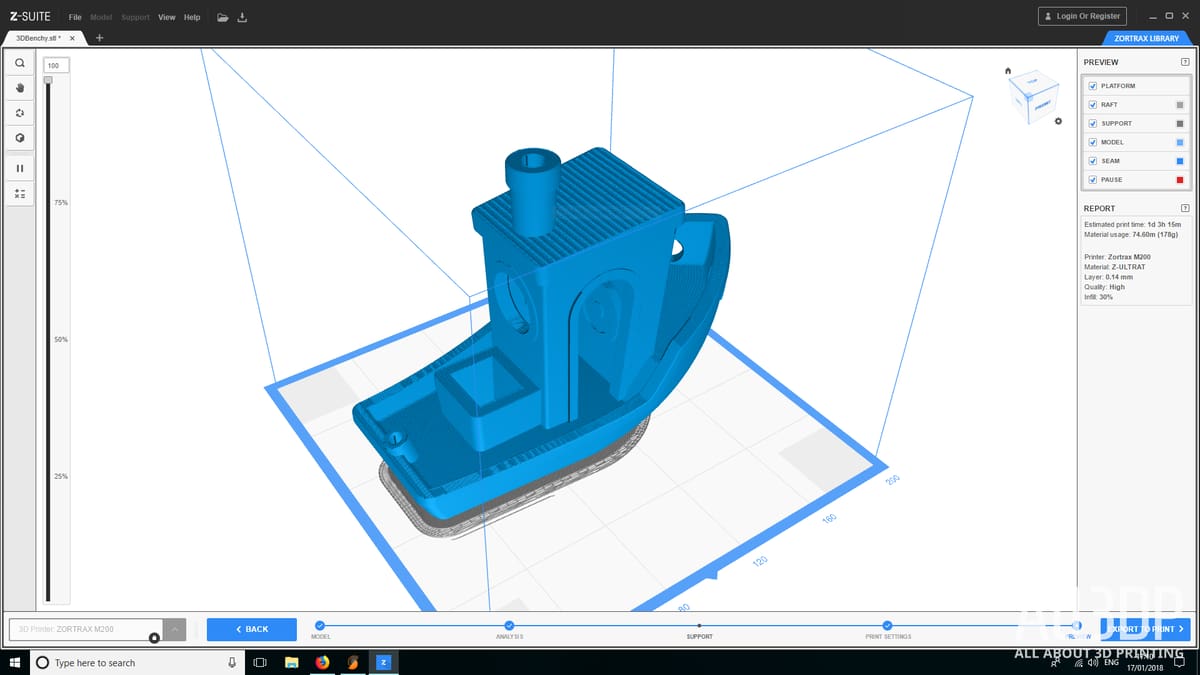The width and height of the screenshot is (1200, 675).
Task: Click Login Or Register
Action: point(1083,16)
